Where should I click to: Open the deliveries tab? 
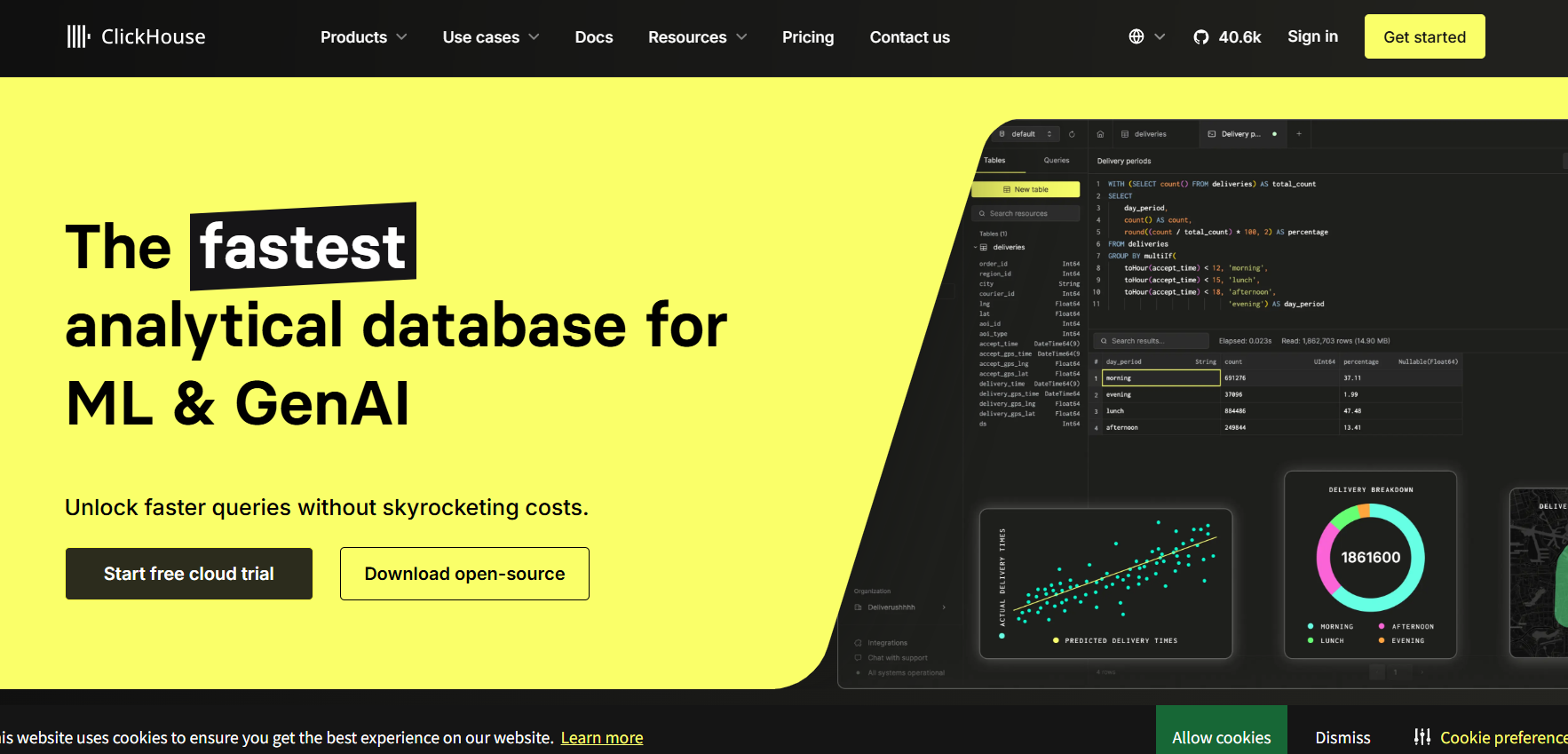coord(1144,134)
